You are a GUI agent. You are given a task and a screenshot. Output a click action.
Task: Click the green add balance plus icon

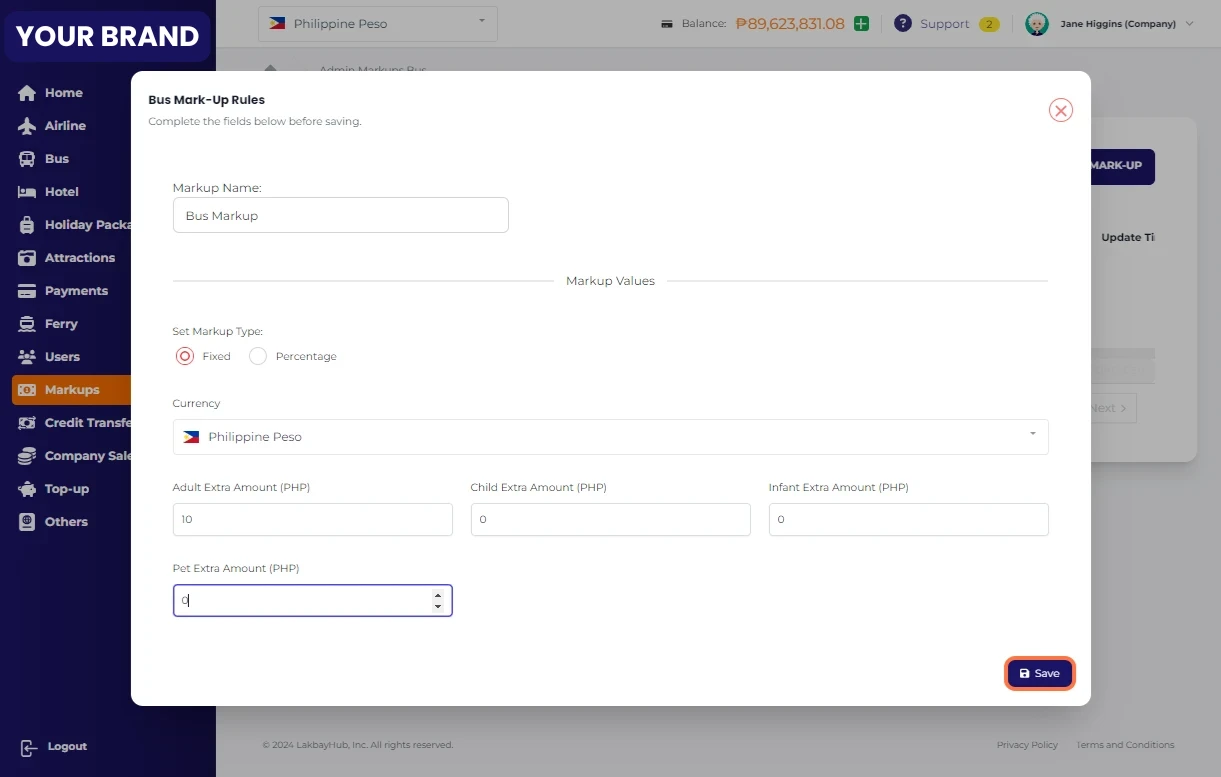click(x=861, y=24)
